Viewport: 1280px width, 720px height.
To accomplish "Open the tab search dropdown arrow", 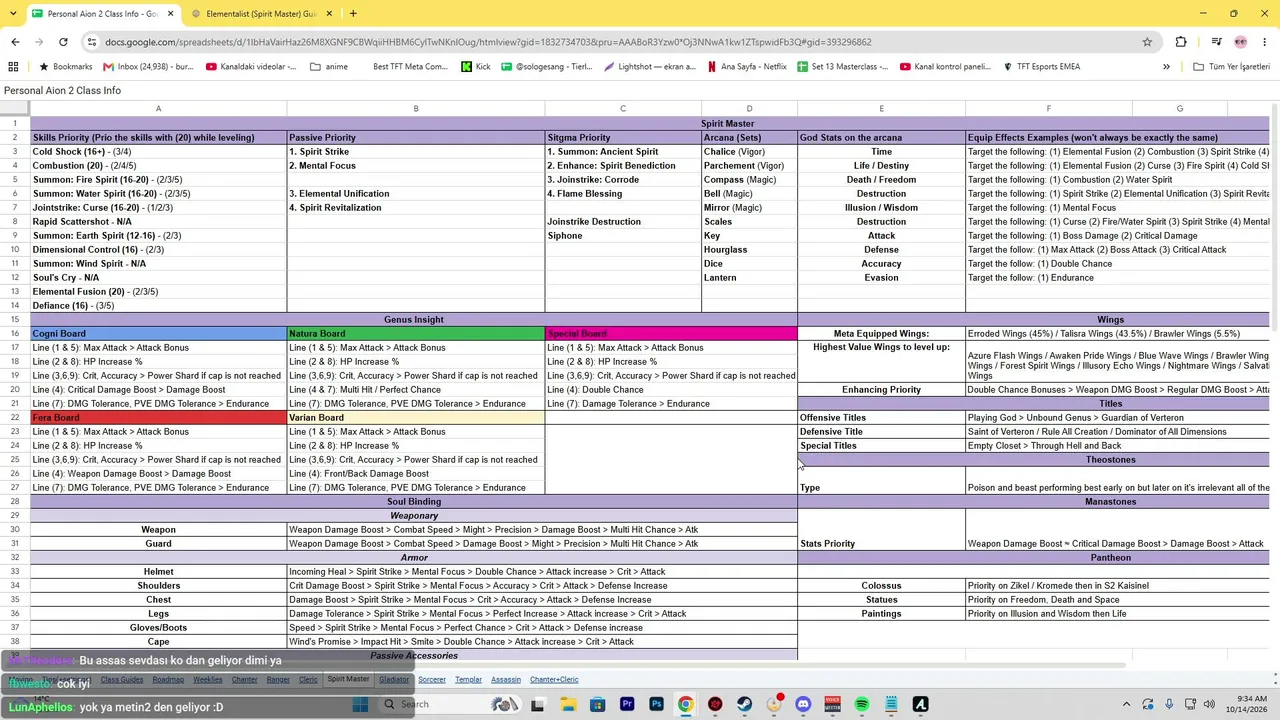I will [15, 13].
